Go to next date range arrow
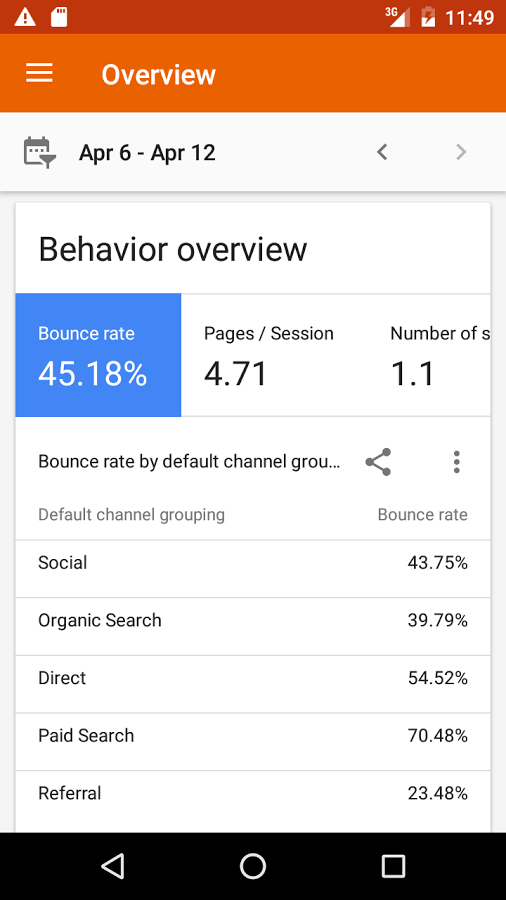This screenshot has height=900, width=506. pyautogui.click(x=461, y=152)
